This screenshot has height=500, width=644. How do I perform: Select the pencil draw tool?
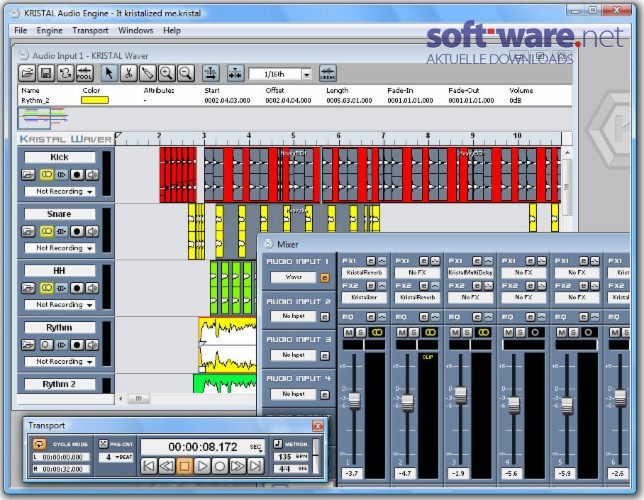tap(148, 74)
